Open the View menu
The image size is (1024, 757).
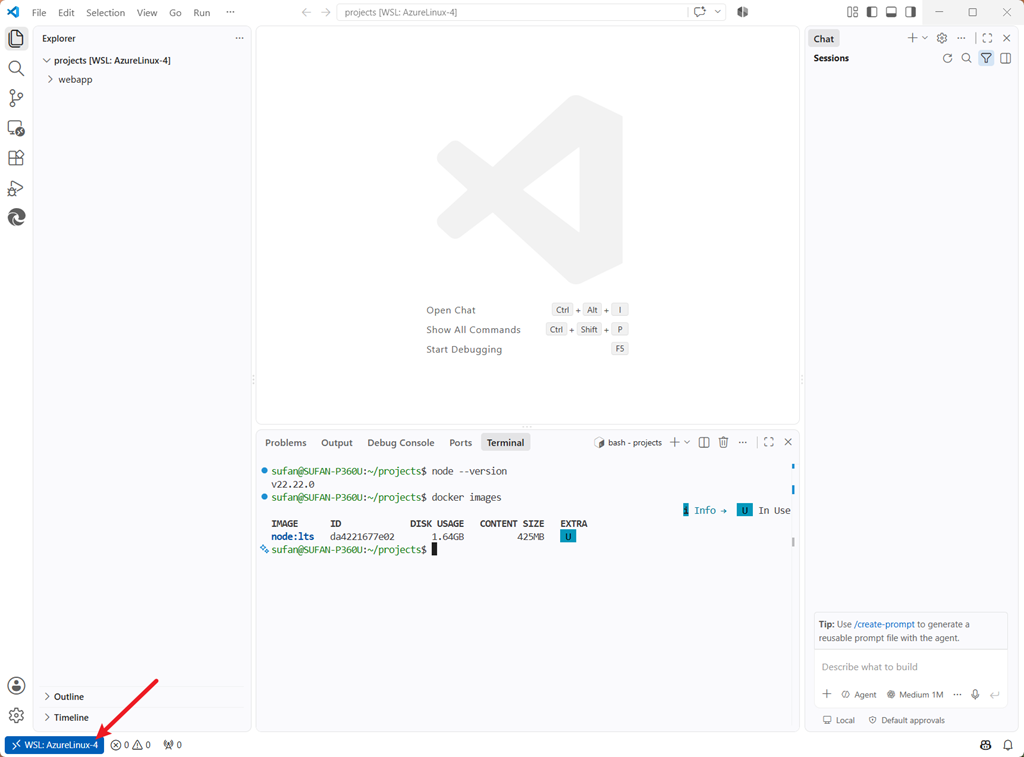[147, 12]
